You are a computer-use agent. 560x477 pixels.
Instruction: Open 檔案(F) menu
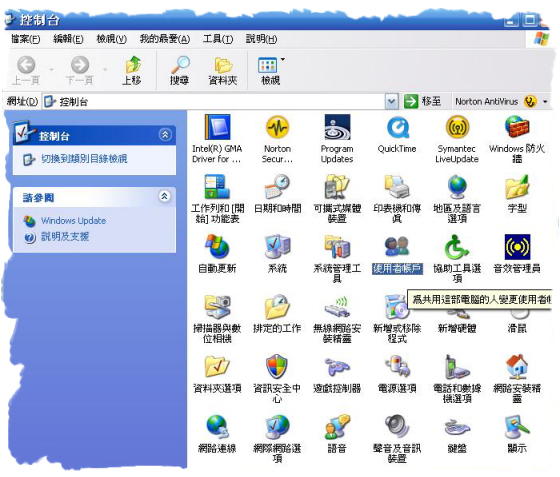click(x=26, y=39)
